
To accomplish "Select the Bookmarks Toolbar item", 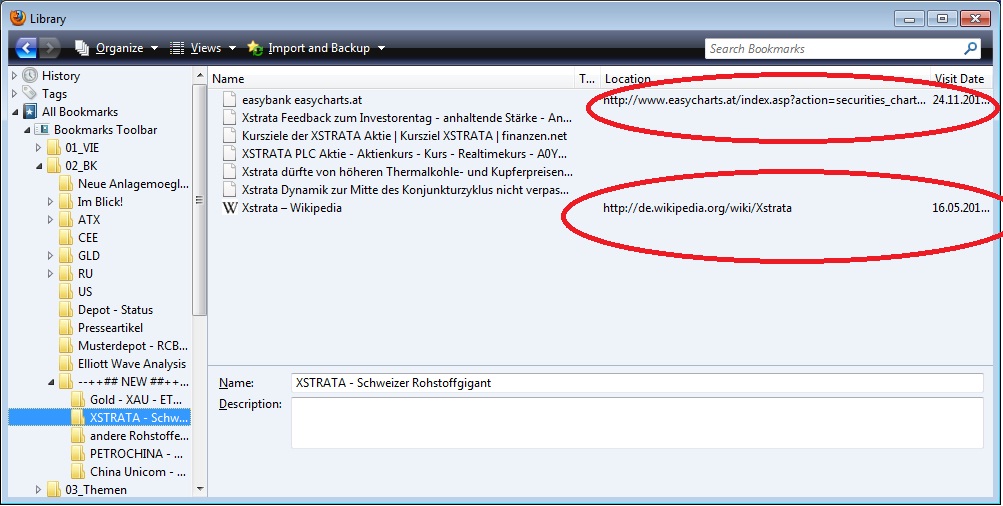I will pyautogui.click(x=106, y=130).
